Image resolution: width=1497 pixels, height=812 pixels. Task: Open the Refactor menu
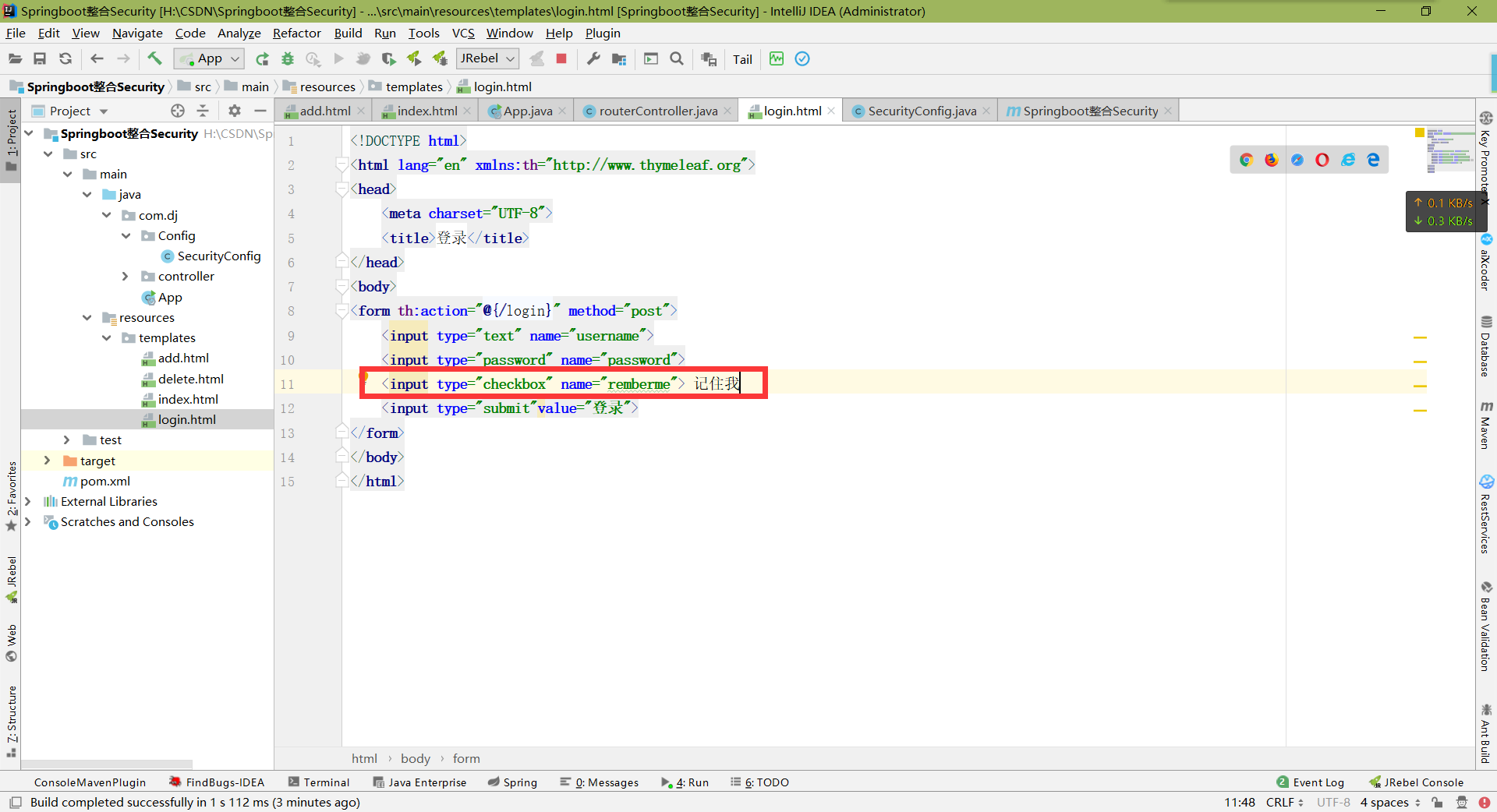[297, 33]
